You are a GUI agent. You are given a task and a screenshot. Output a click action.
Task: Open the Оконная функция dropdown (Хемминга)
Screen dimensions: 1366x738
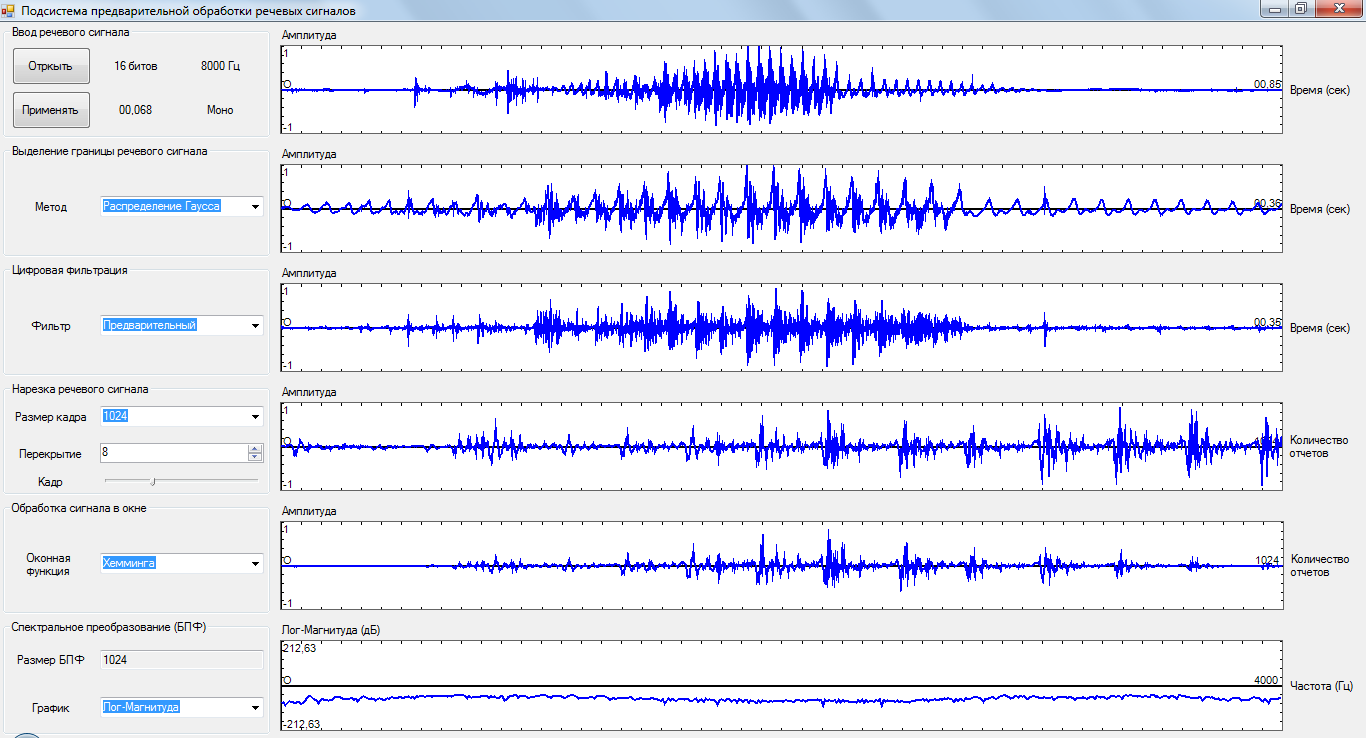coord(182,564)
